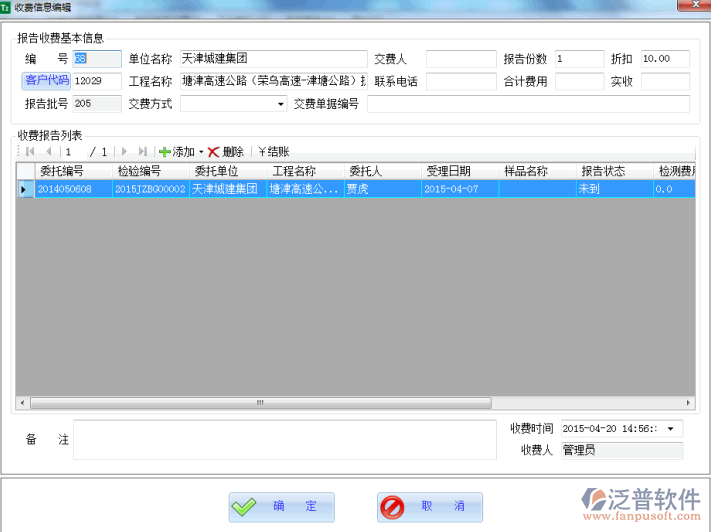The image size is (711, 532).
Task: Click the 收费人 field showing 管理员
Action: [x=622, y=450]
